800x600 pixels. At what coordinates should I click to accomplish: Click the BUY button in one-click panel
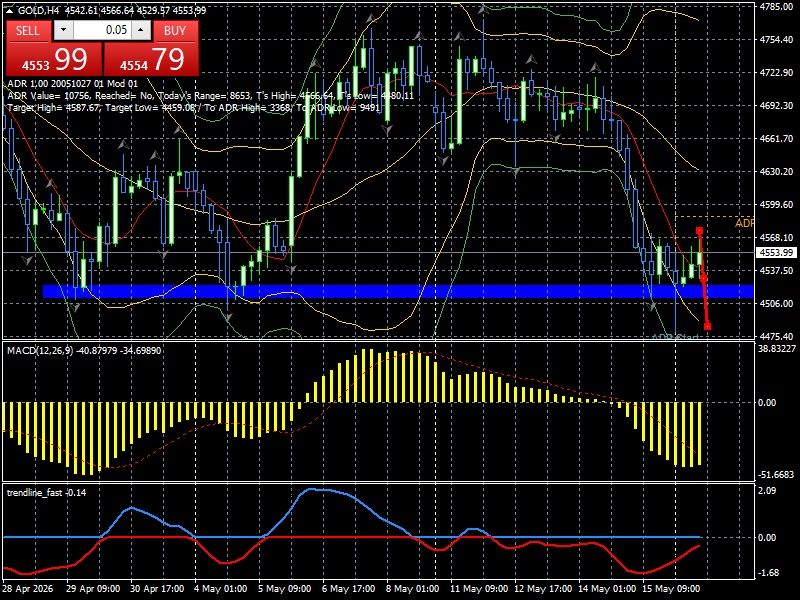pos(175,31)
